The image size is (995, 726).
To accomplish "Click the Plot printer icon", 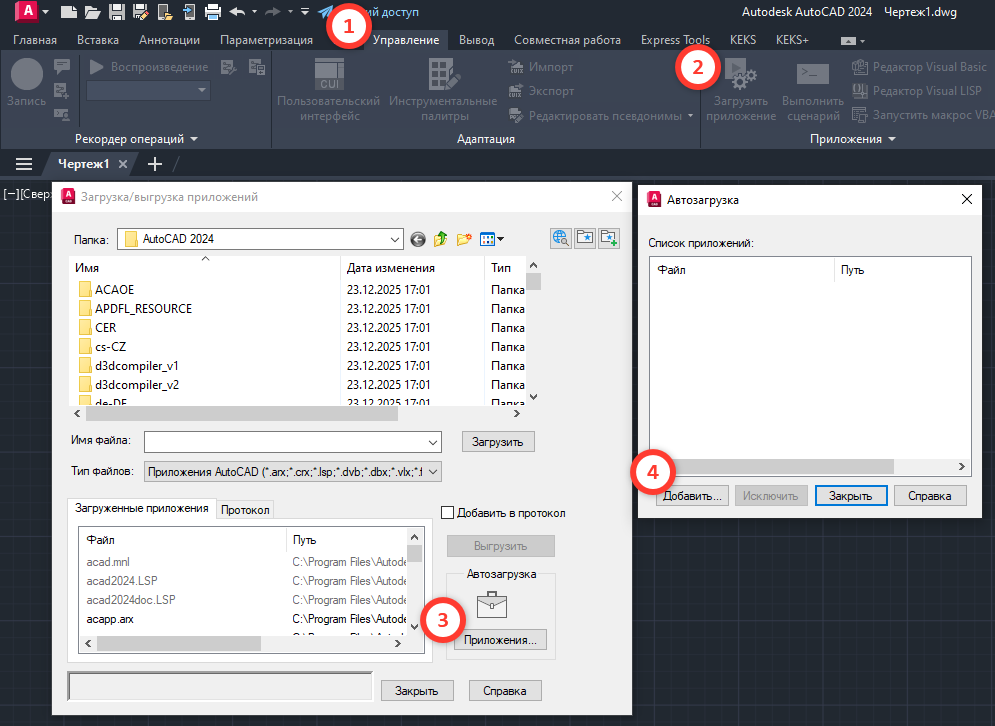I will [x=213, y=11].
